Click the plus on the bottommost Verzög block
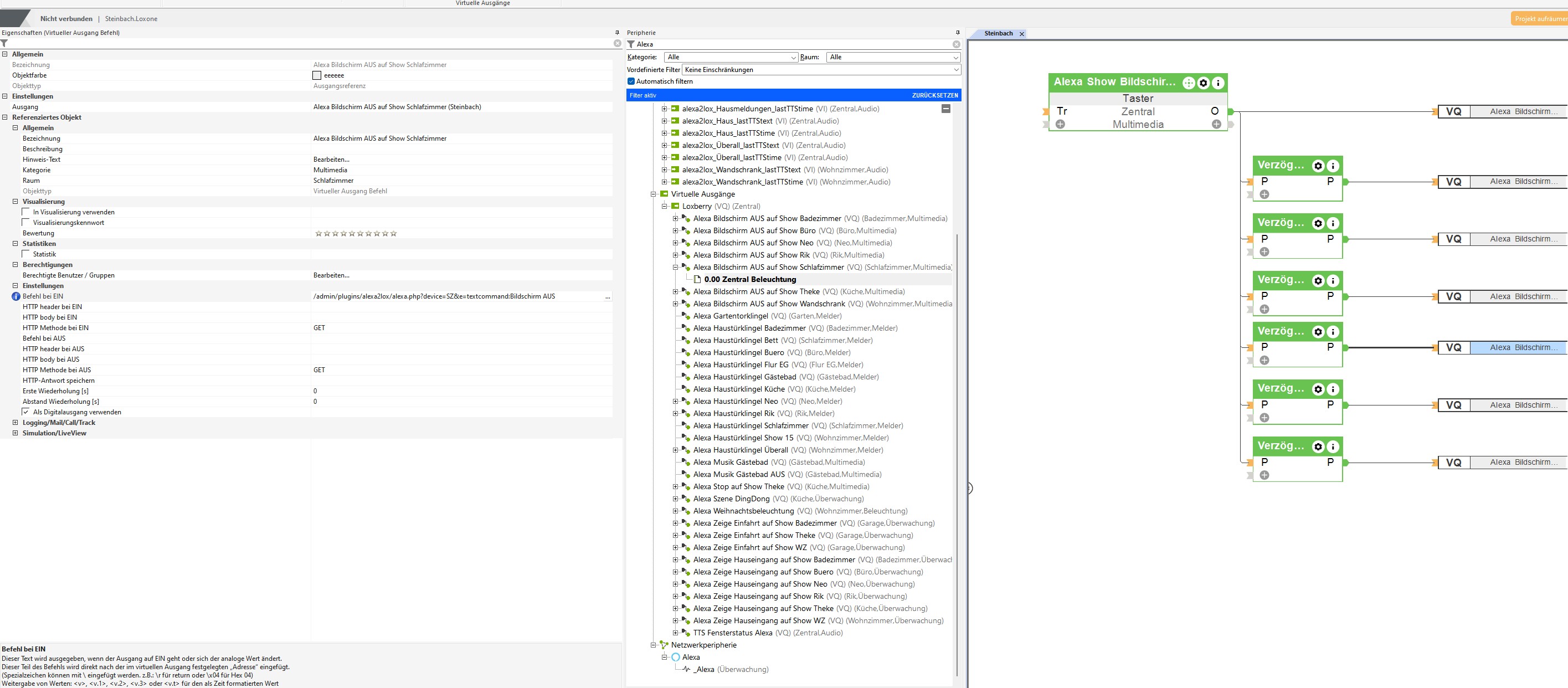1568x688 pixels. click(1264, 475)
